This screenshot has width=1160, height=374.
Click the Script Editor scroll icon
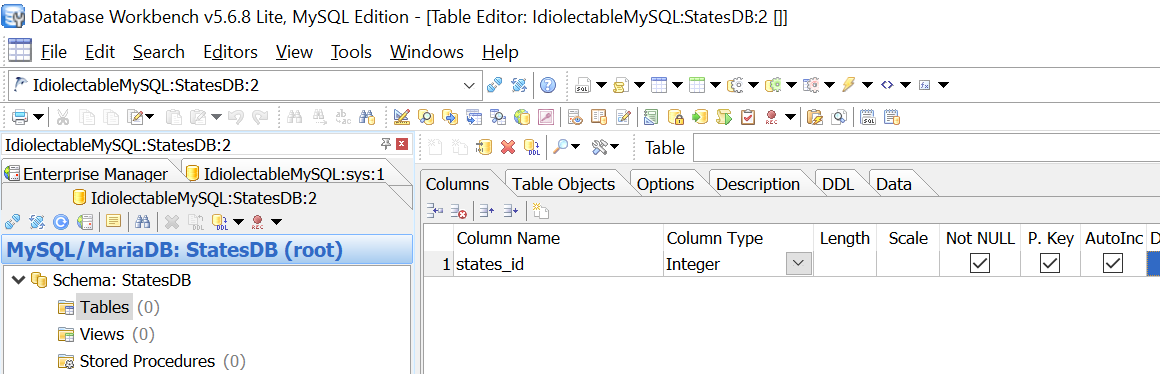click(621, 85)
